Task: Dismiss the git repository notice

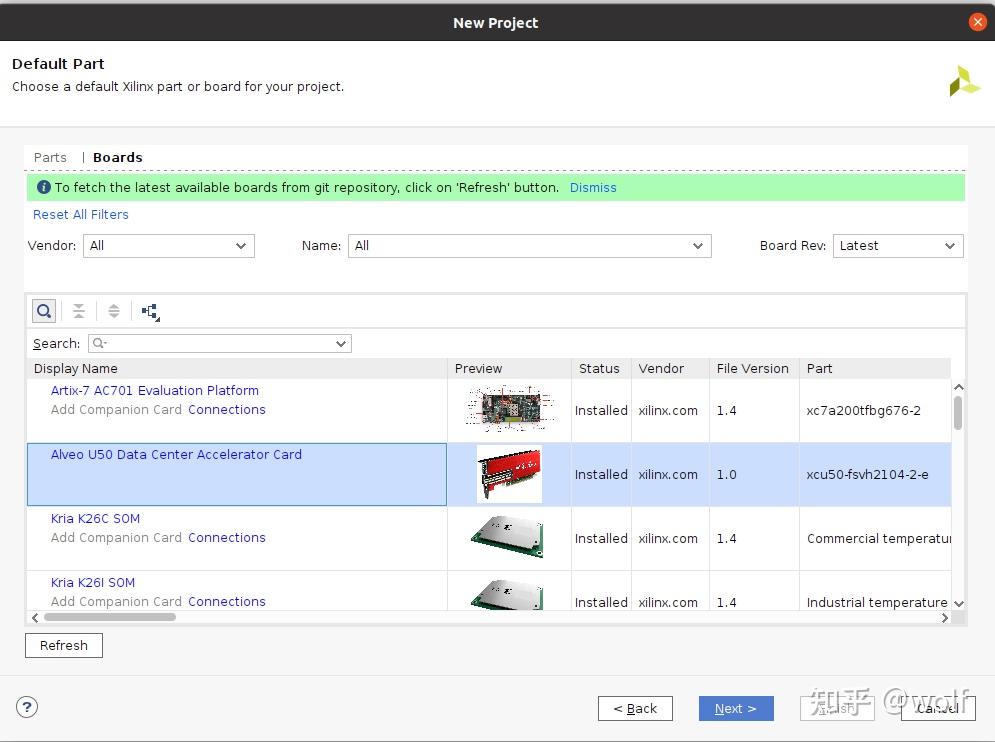Action: pos(593,188)
